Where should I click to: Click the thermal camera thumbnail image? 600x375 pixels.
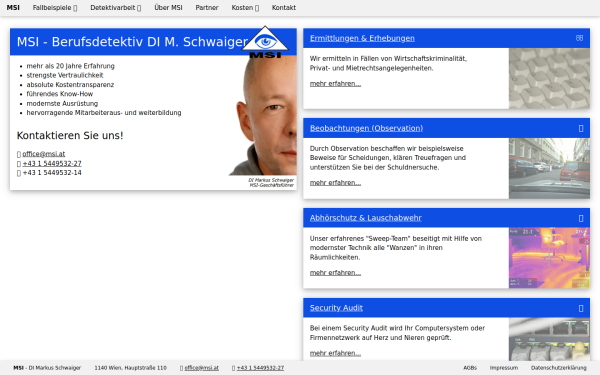click(x=549, y=258)
